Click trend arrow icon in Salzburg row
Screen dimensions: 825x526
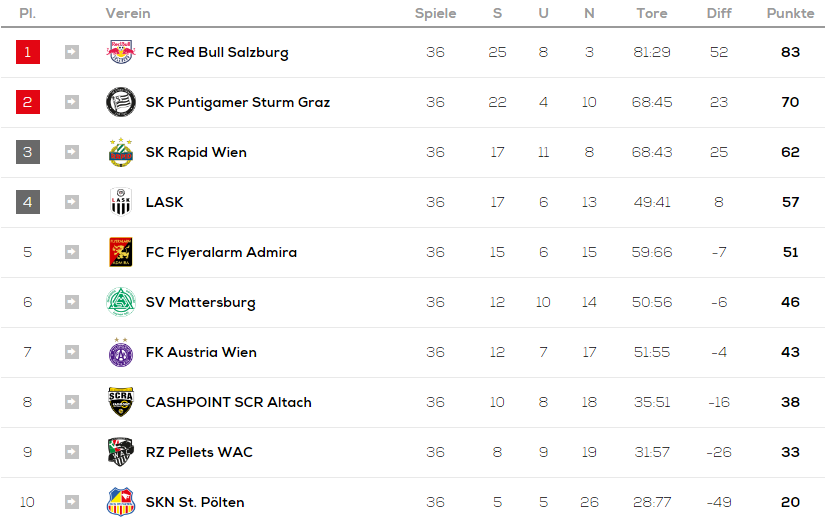pyautogui.click(x=72, y=52)
